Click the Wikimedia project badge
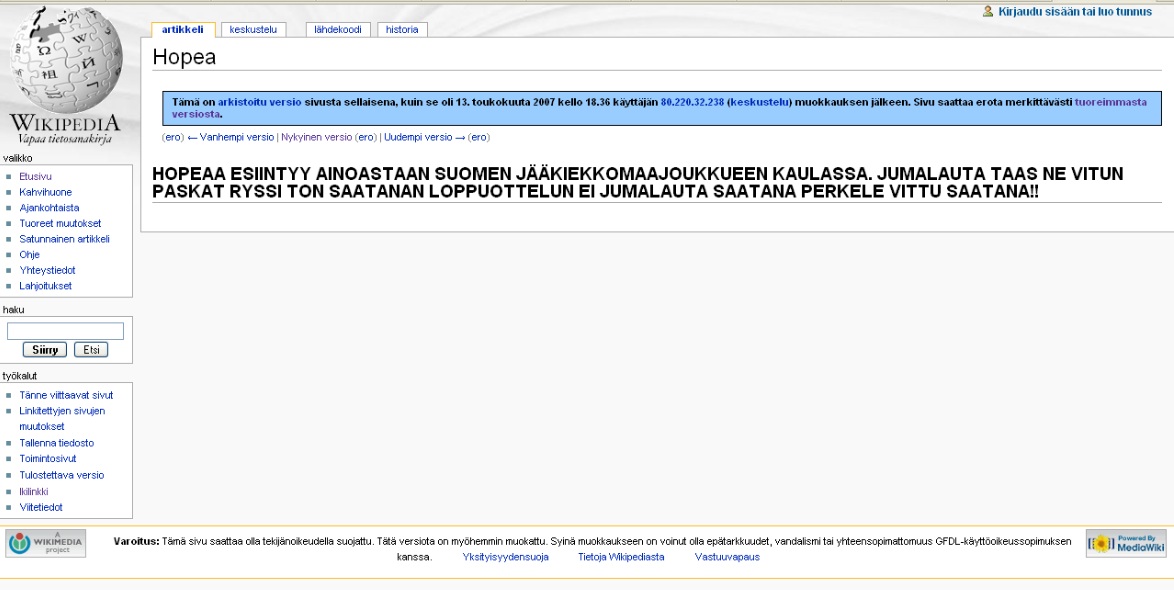Screen dimensions: 1174x590 (46, 541)
